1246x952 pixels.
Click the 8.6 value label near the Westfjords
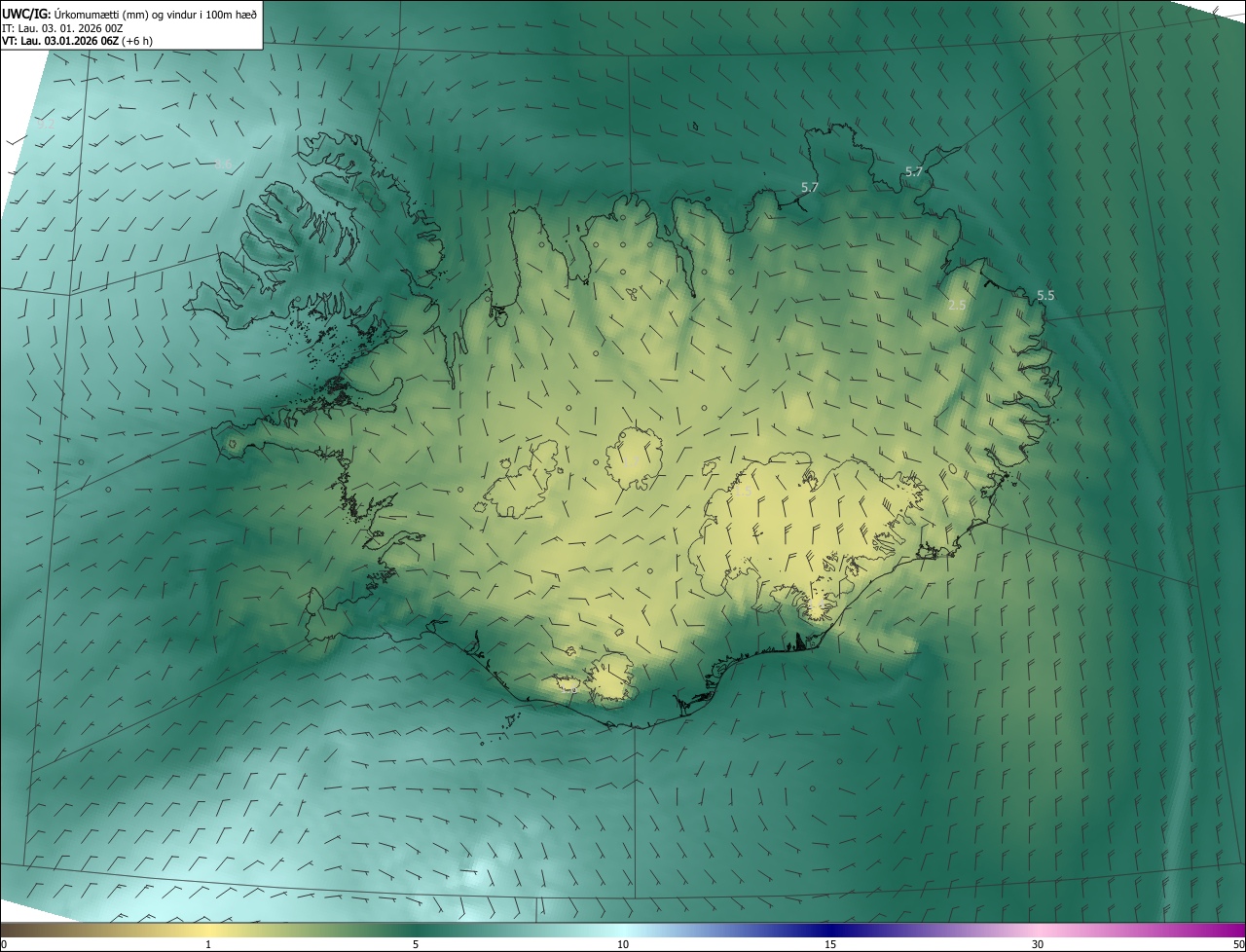223,164
